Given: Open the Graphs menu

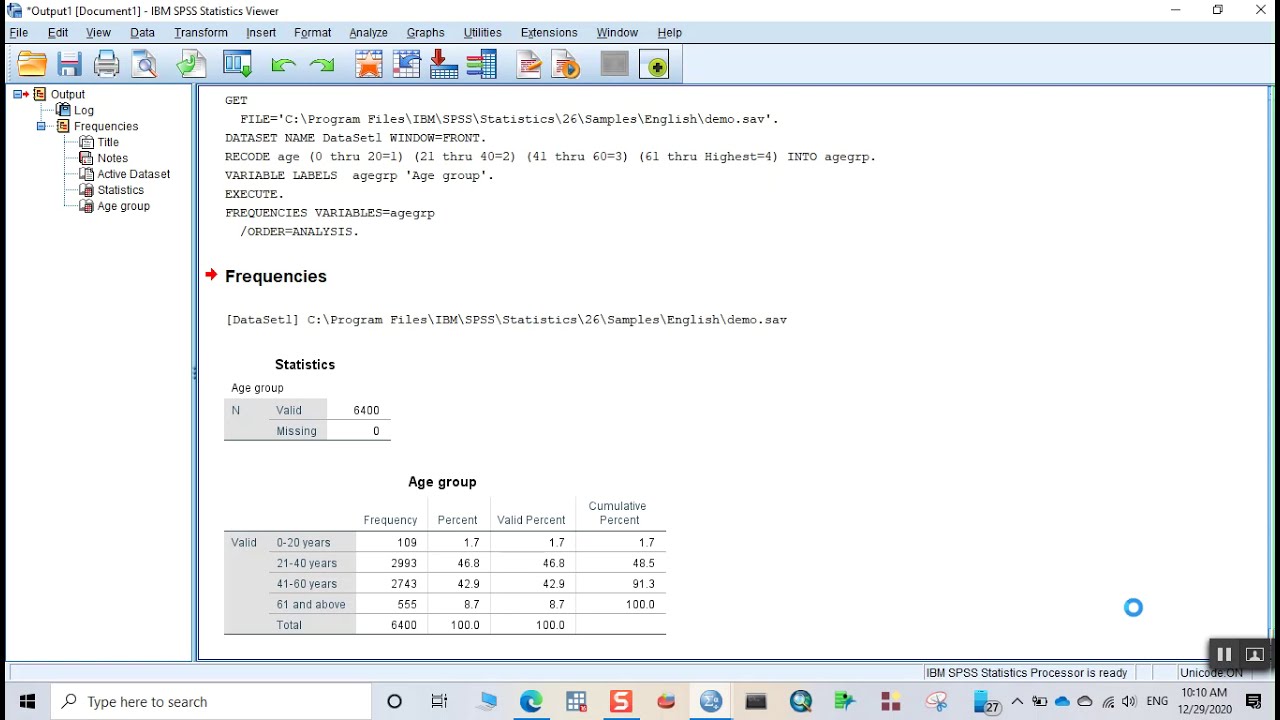Looking at the screenshot, I should 425,33.
